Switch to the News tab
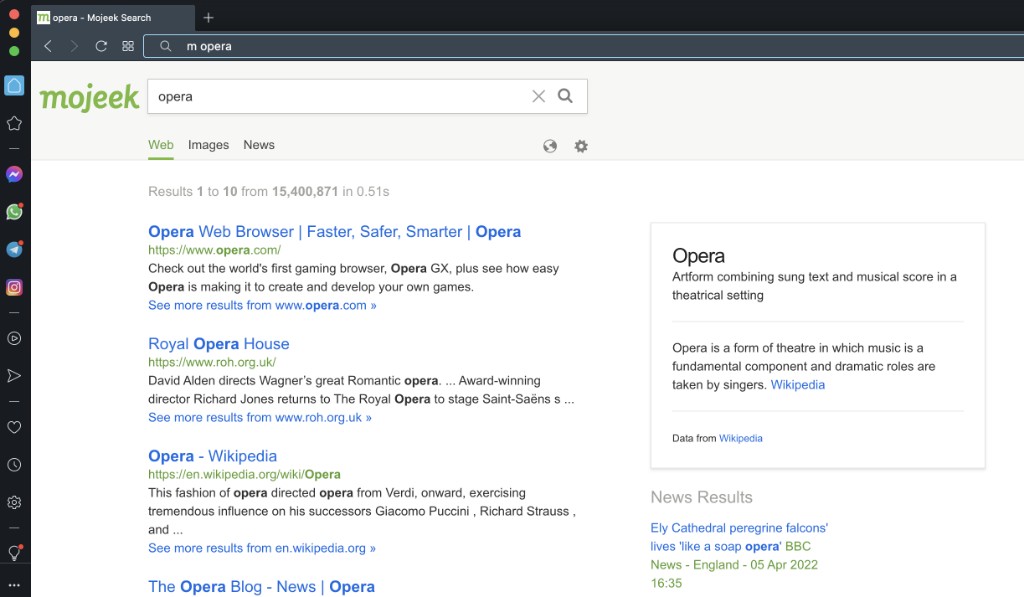This screenshot has width=1024, height=597. click(x=259, y=145)
